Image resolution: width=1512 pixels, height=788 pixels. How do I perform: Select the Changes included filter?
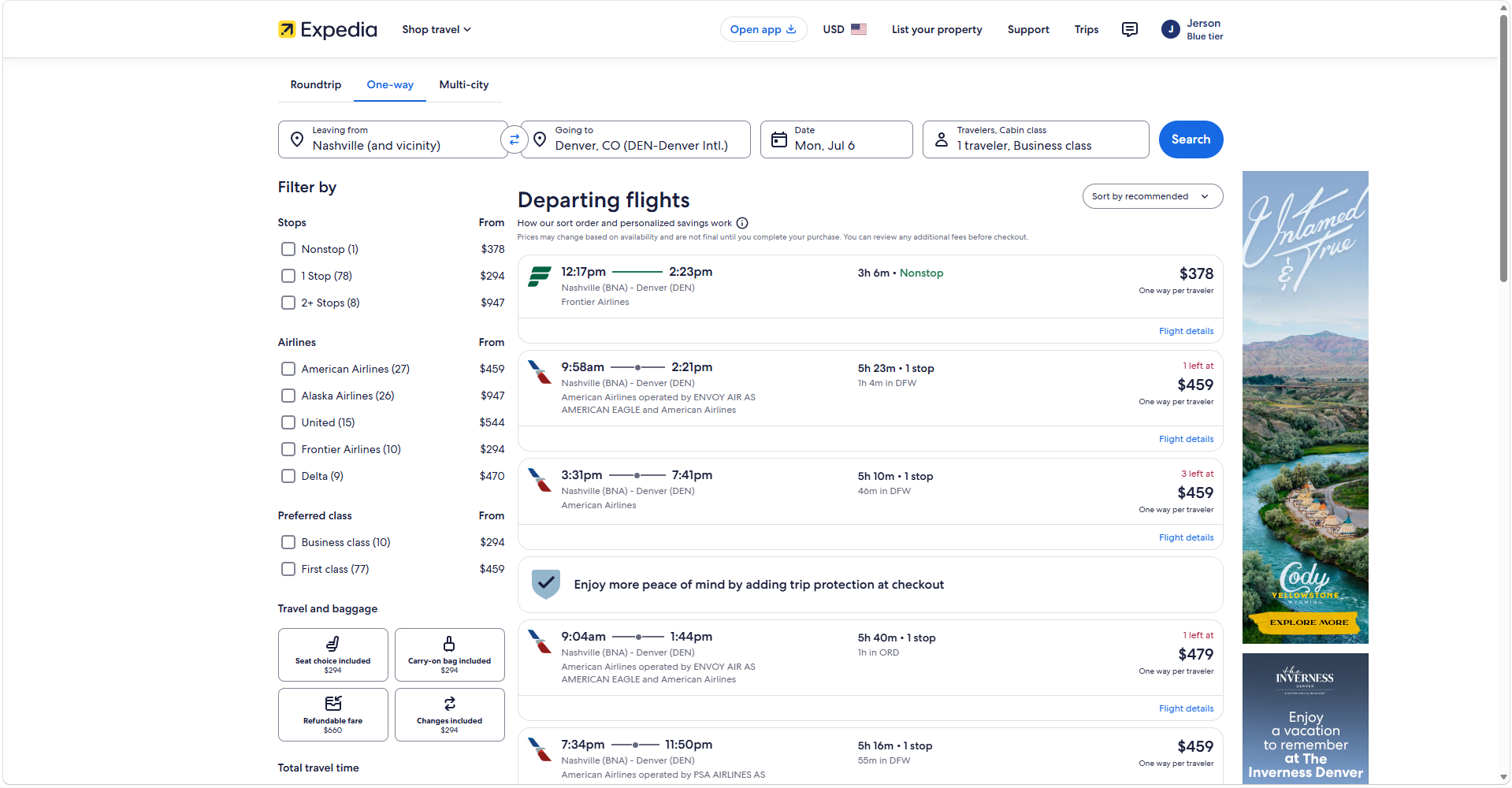pos(449,715)
